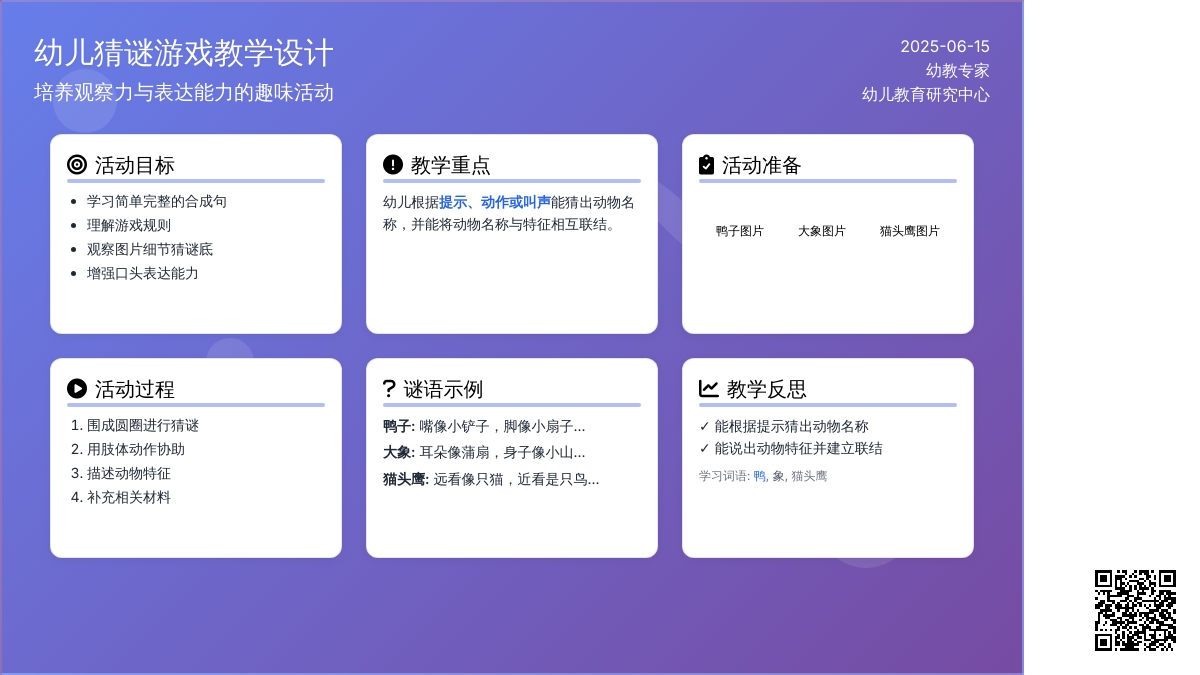The width and height of the screenshot is (1200, 675).
Task: Click the highlighted text 提示、动作或叫声
Action: click(x=495, y=202)
